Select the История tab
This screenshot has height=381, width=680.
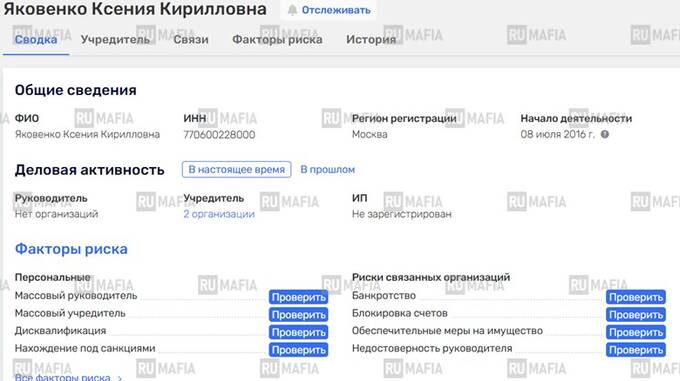click(x=371, y=39)
